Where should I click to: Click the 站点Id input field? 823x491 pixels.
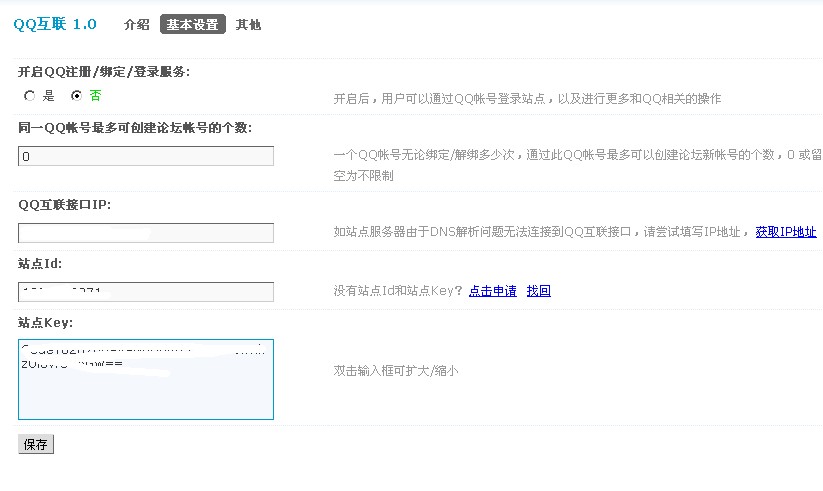[146, 292]
